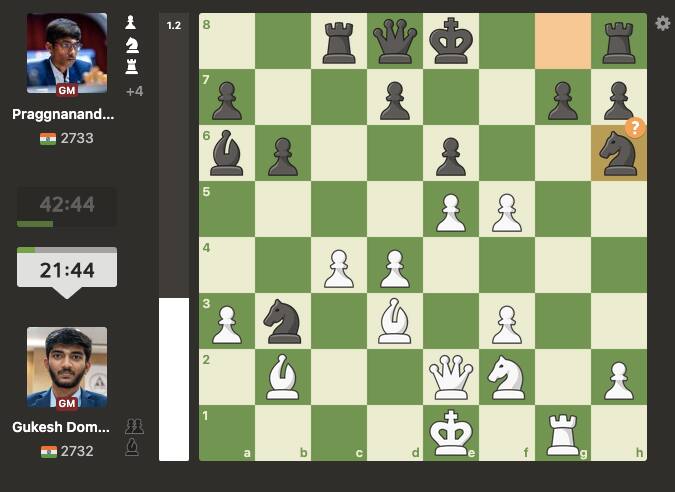The image size is (675, 492).
Task: Select the black pawn on g7
Action: (x=563, y=101)
